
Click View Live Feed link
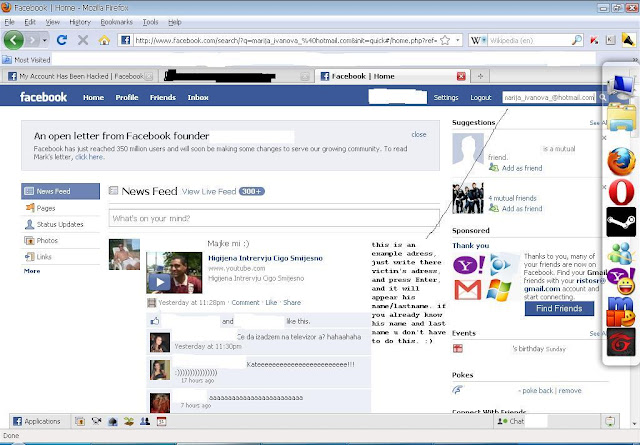tap(209, 191)
